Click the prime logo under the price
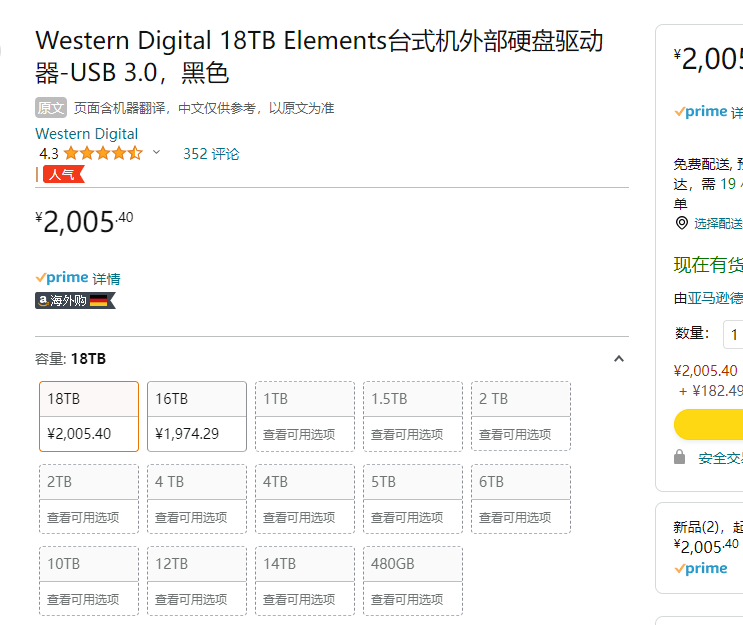This screenshot has height=625, width=743. point(62,278)
